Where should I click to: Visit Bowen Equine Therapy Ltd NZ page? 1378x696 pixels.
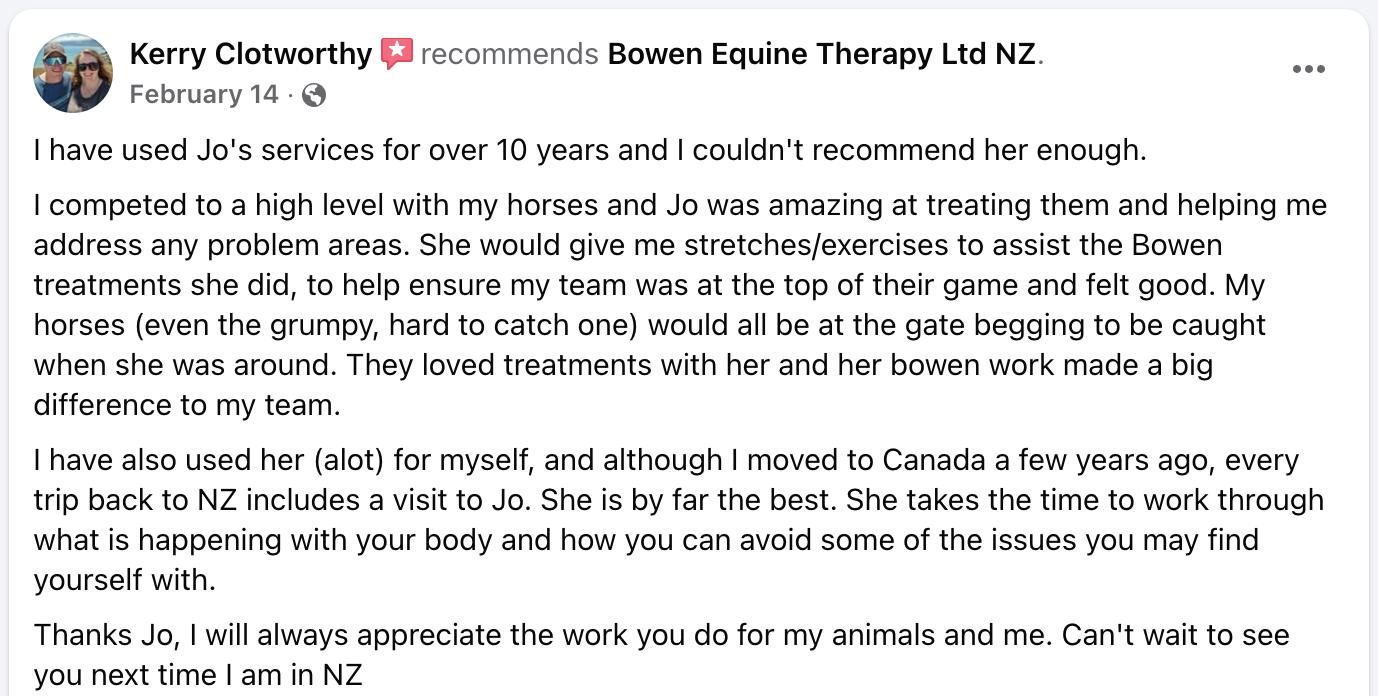822,53
